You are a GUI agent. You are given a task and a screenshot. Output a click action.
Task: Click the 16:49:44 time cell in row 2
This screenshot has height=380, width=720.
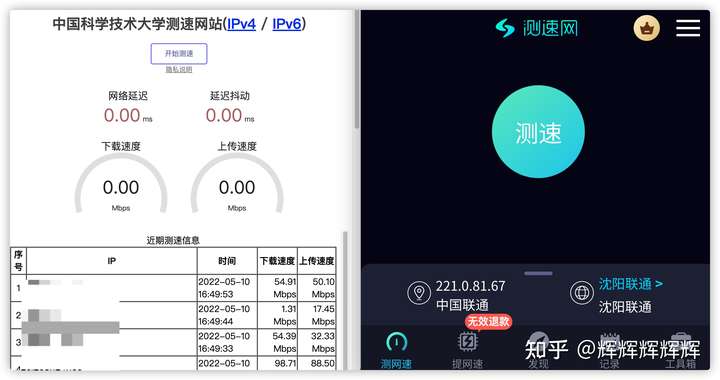coord(227,315)
